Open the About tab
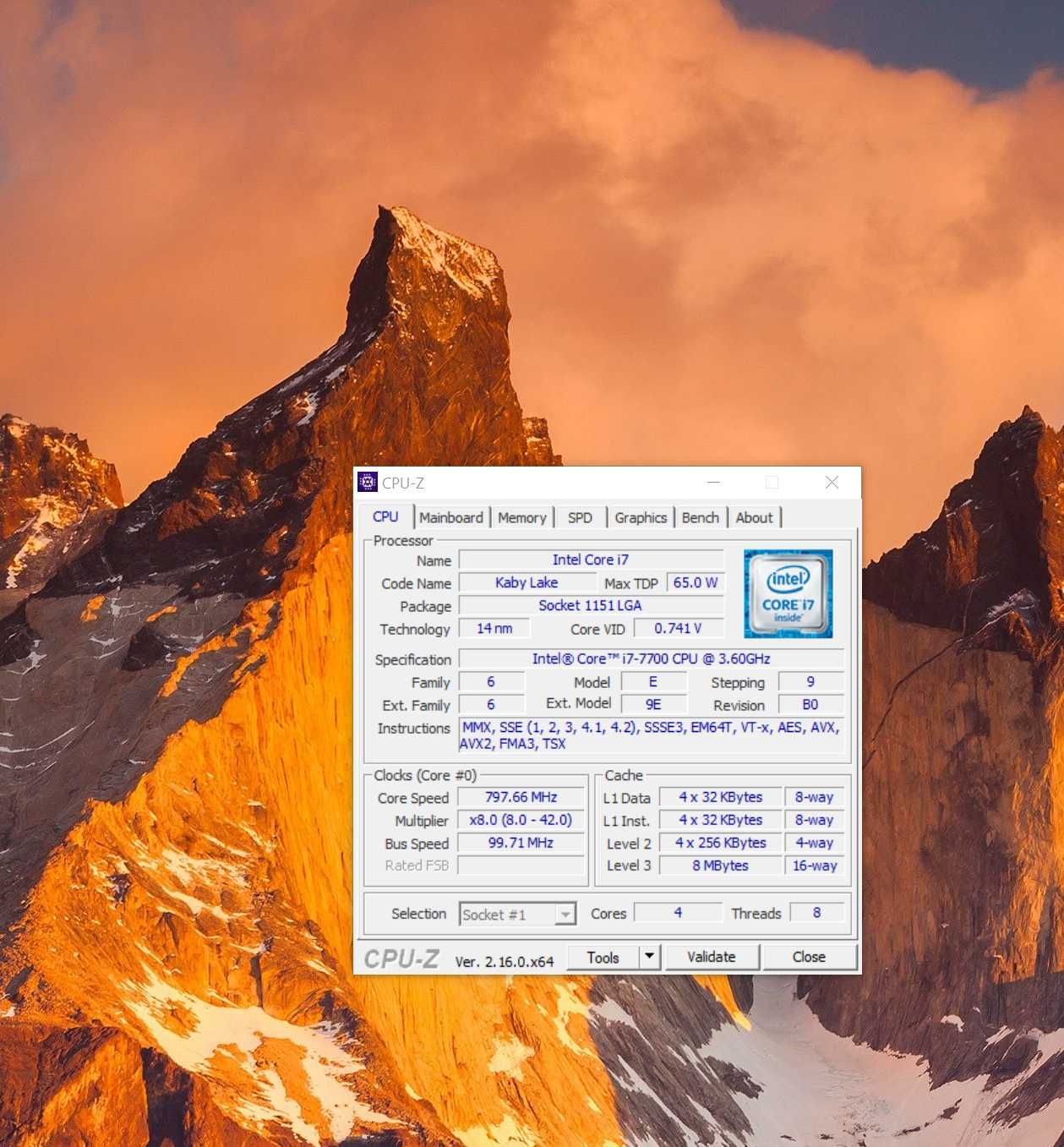1064x1147 pixels. 754,518
